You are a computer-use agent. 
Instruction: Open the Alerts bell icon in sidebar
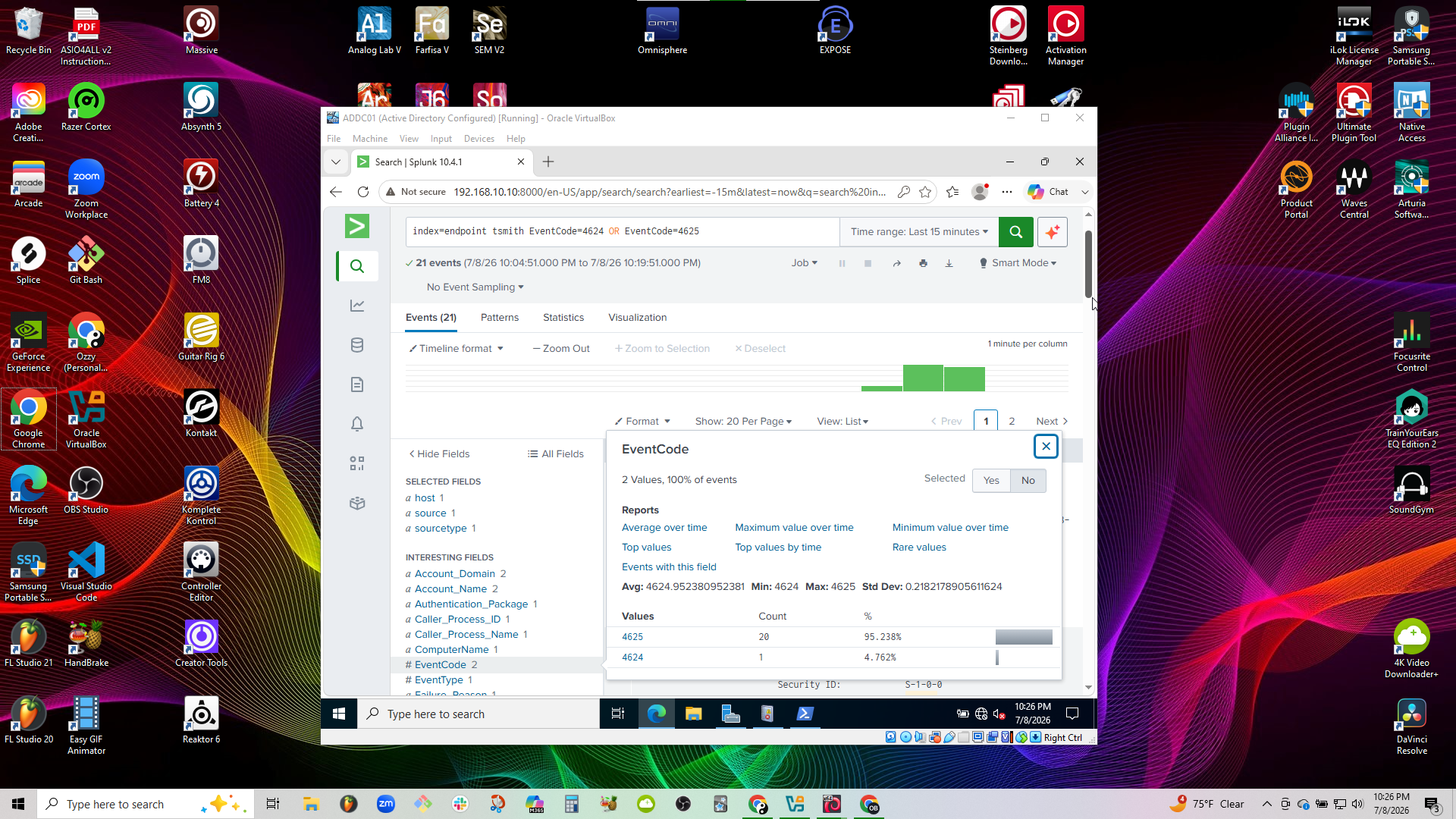pyautogui.click(x=357, y=424)
